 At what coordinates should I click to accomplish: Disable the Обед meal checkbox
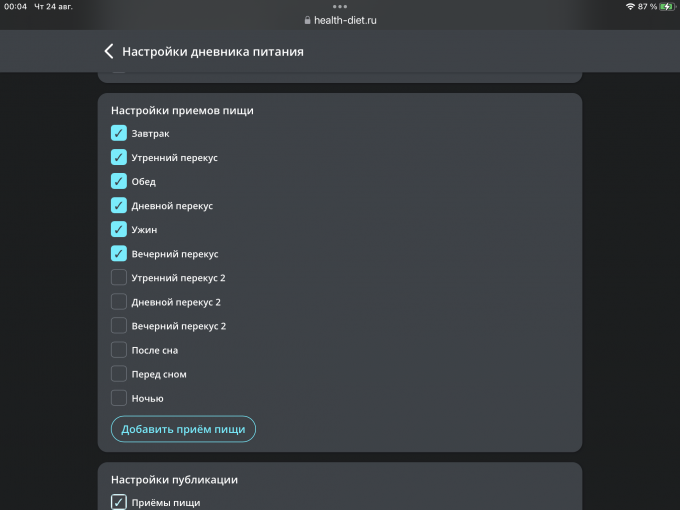pos(119,181)
